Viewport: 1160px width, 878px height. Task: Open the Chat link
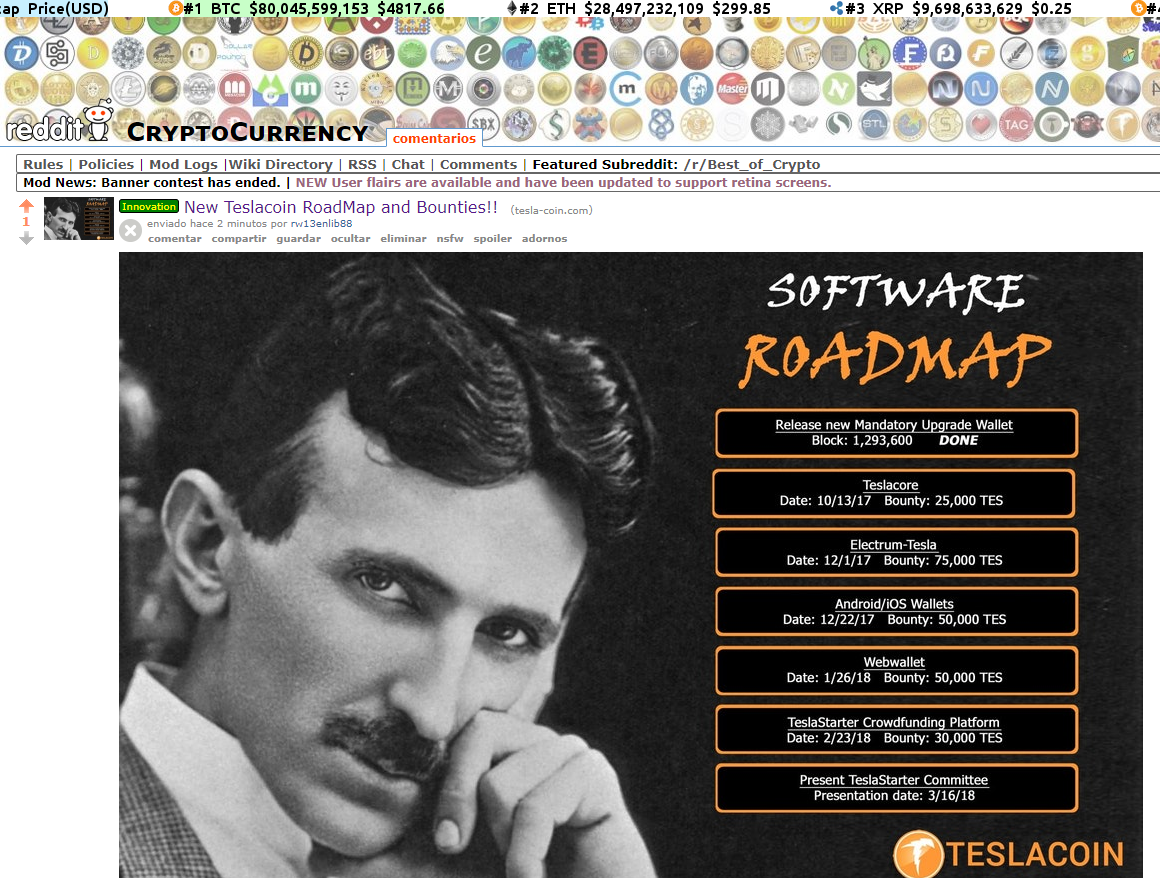tap(408, 164)
